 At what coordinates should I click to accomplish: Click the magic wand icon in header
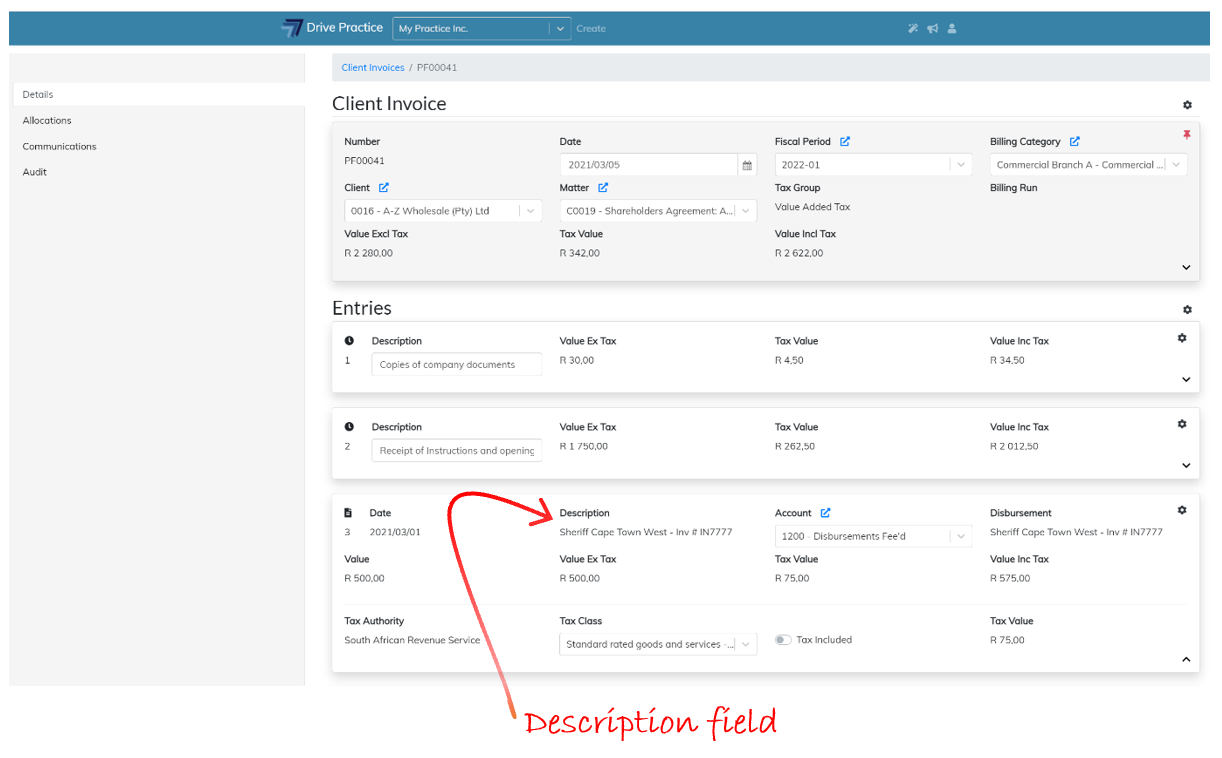pos(912,29)
